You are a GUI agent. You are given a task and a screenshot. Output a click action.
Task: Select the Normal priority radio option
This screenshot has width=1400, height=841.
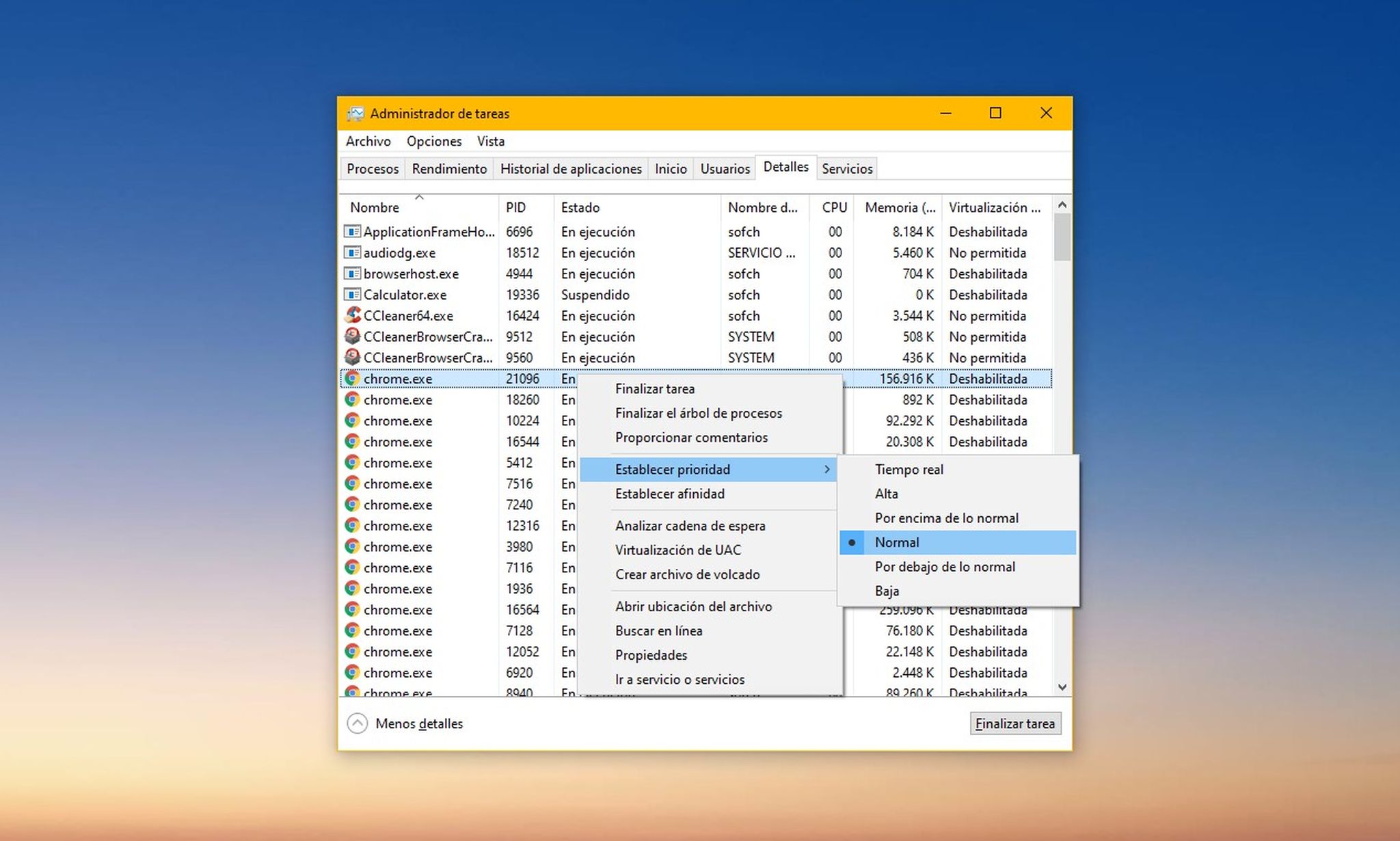tap(897, 542)
